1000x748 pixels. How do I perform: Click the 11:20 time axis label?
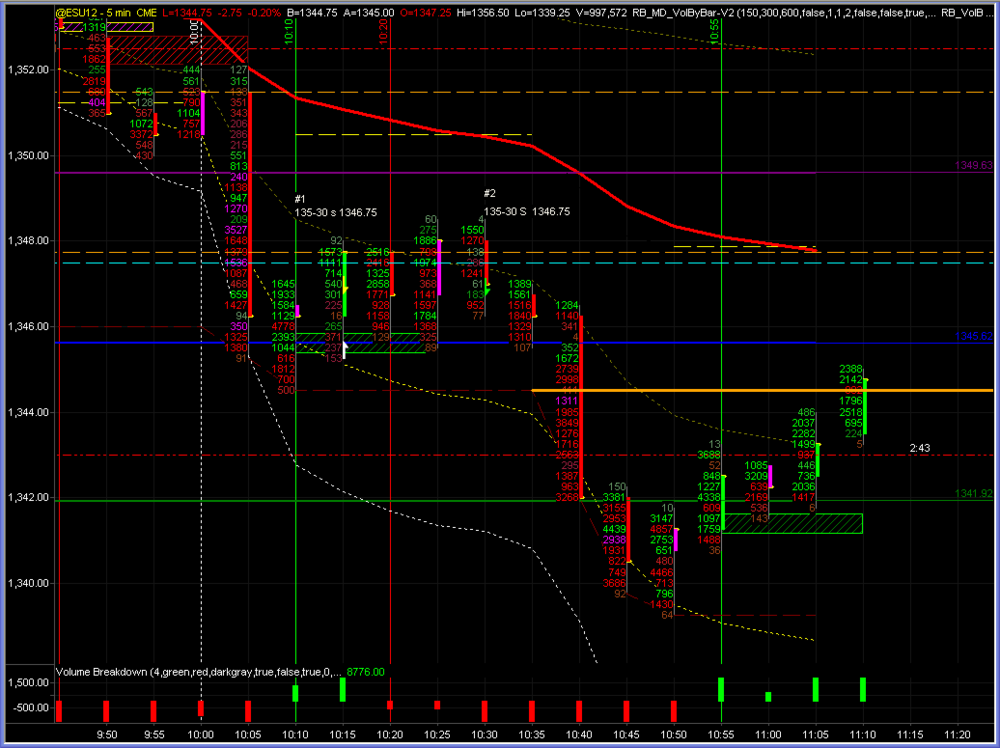click(957, 735)
